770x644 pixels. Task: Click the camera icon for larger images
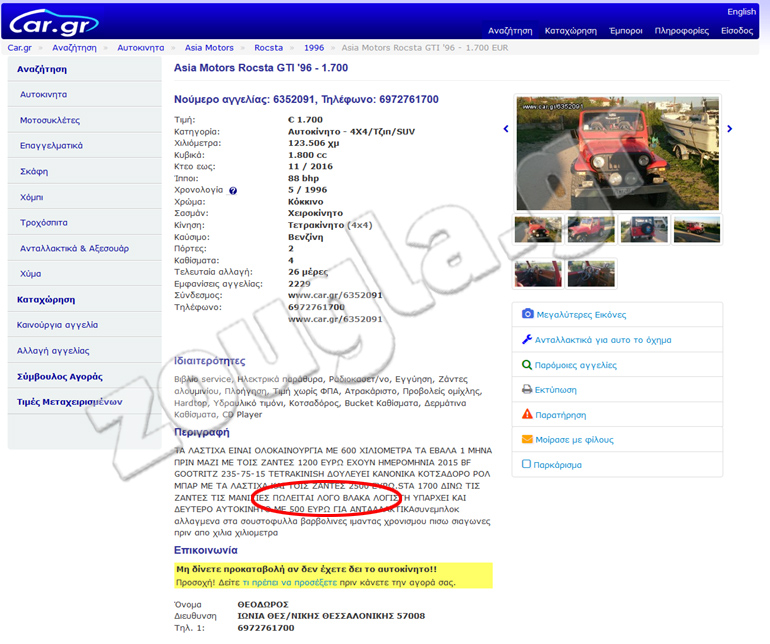pyautogui.click(x=528, y=314)
